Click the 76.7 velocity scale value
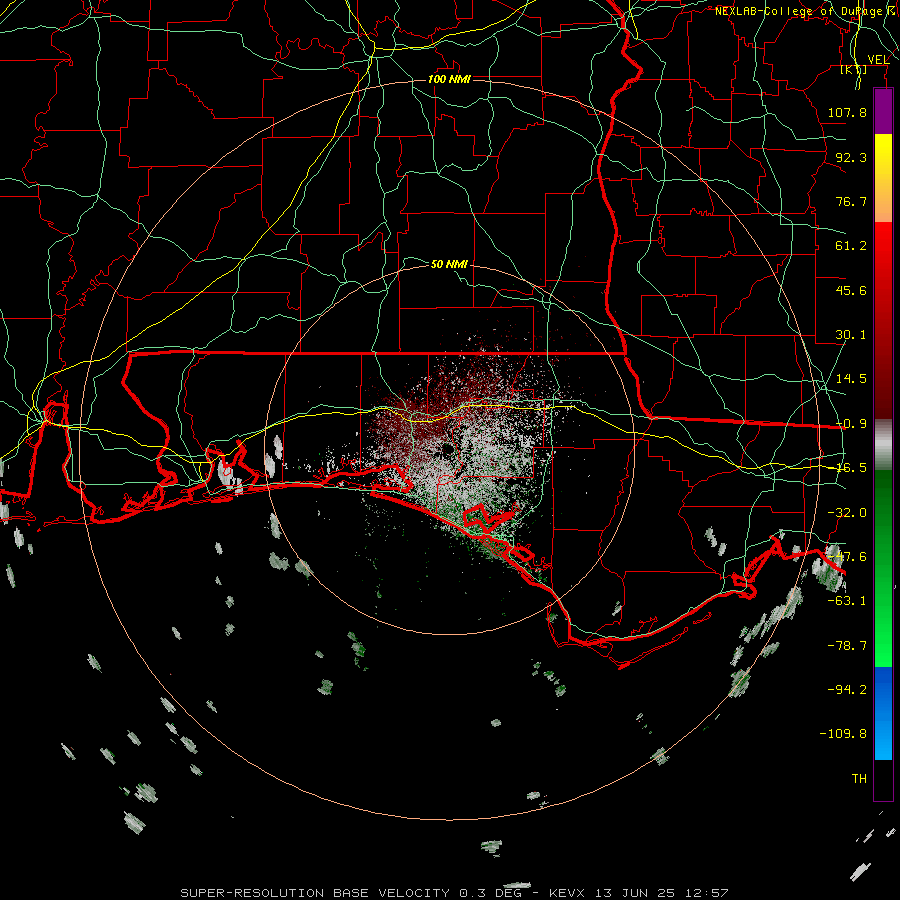The image size is (900, 900). click(851, 201)
